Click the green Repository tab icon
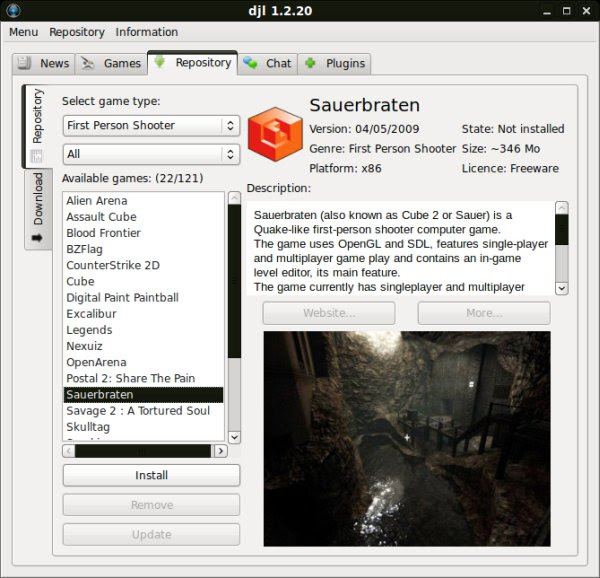The height and width of the screenshot is (578, 600). [160, 62]
